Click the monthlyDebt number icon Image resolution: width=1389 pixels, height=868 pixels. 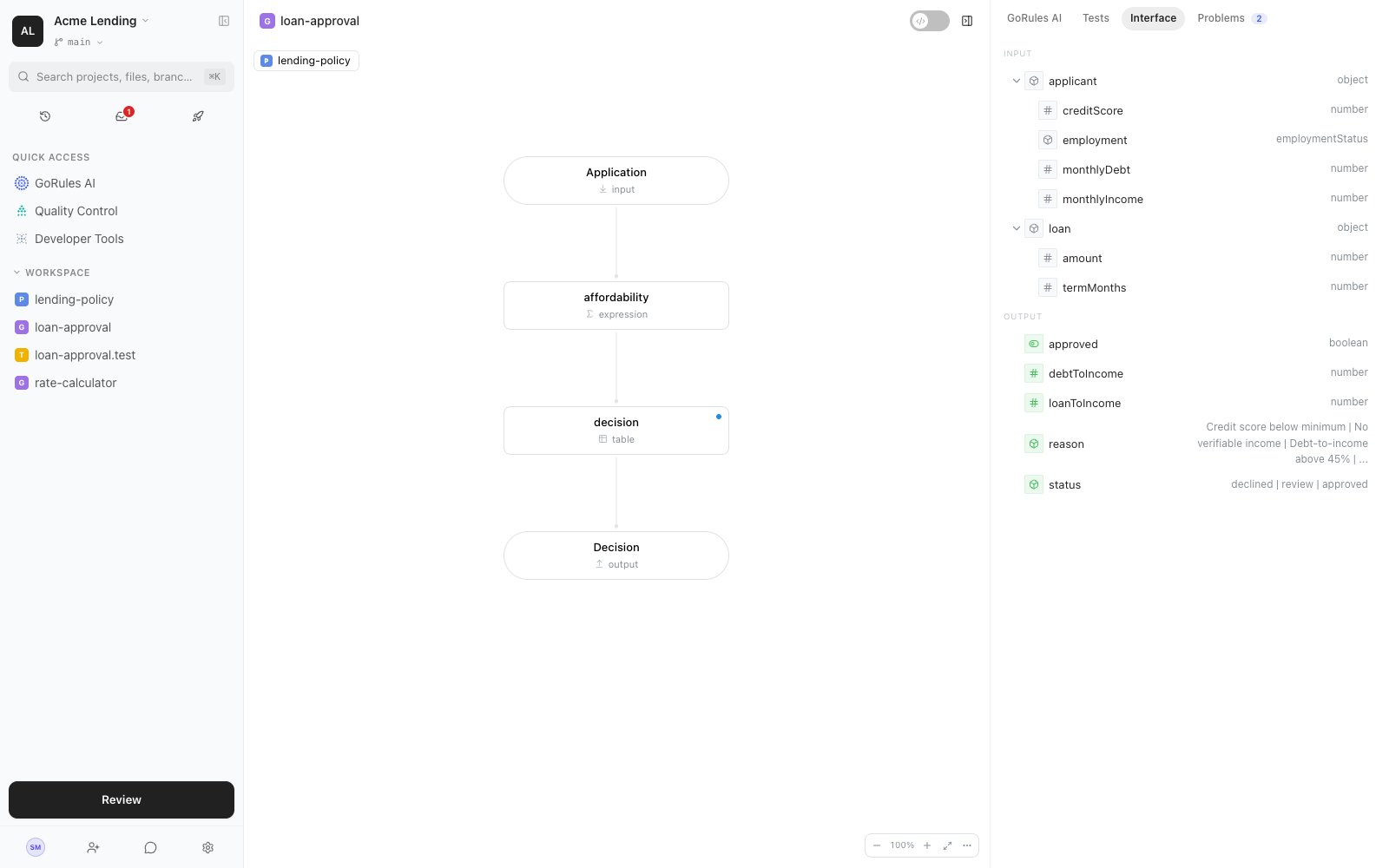(1048, 169)
